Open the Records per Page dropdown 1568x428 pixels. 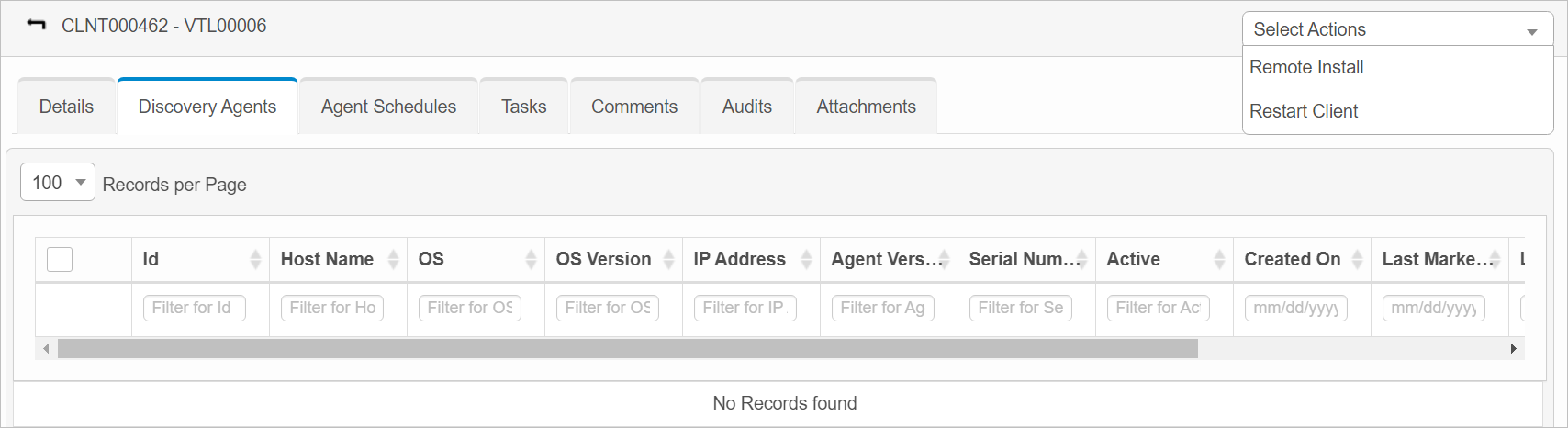click(x=58, y=183)
